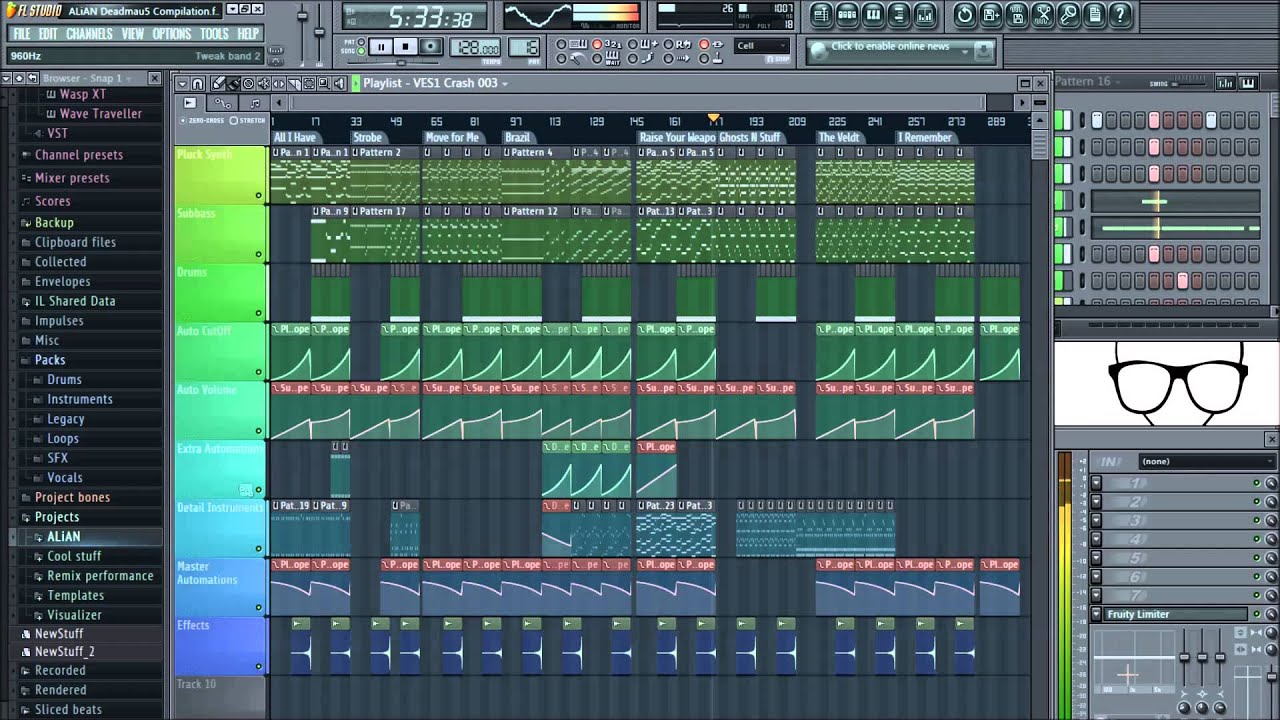
Task: Toggle mixer effect slot 1 enable LED
Action: [x=1257, y=483]
